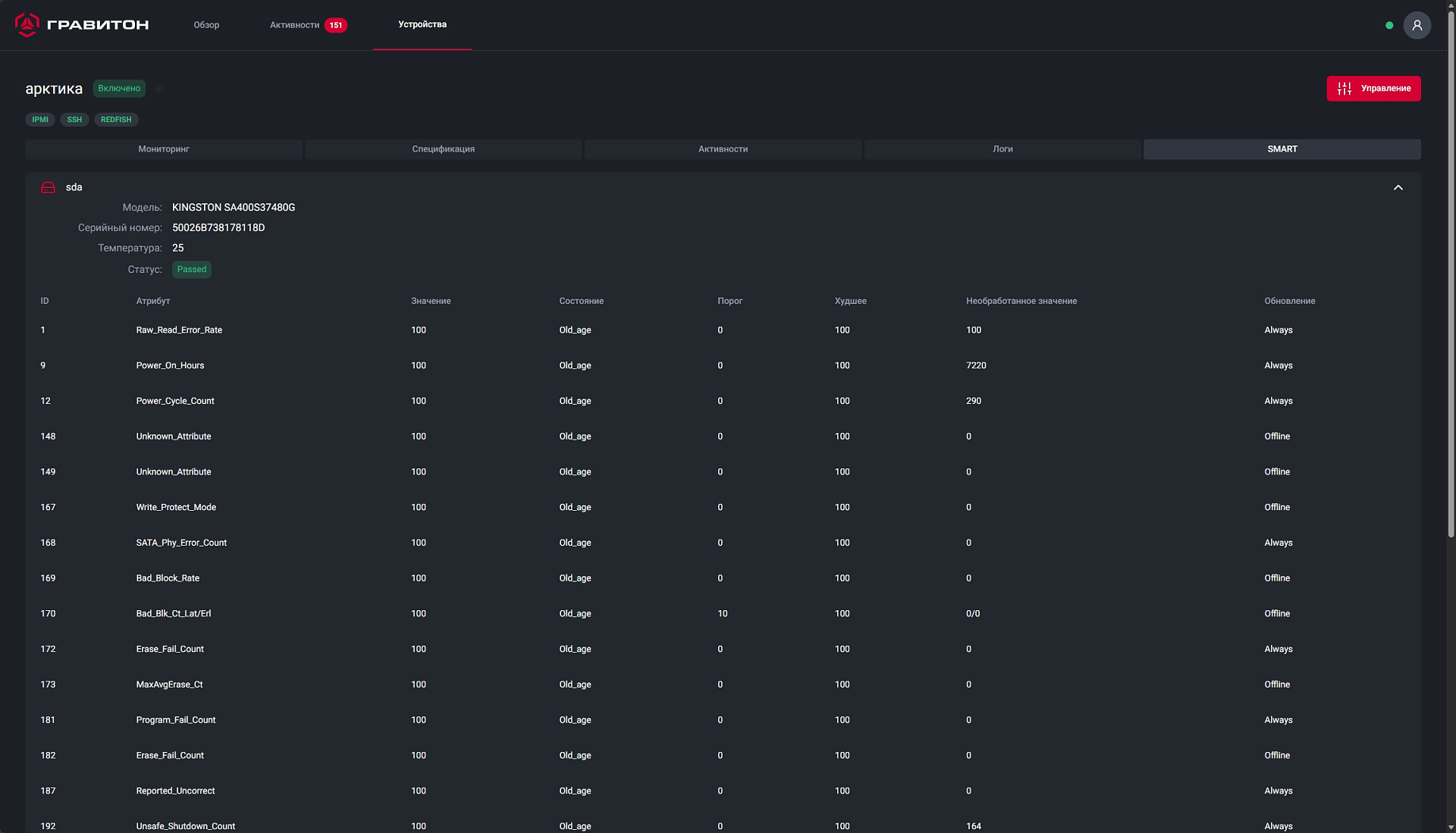Collapse the sda disk panel chevron
Screen dimensions: 1456x833
pyautogui.click(x=1398, y=187)
